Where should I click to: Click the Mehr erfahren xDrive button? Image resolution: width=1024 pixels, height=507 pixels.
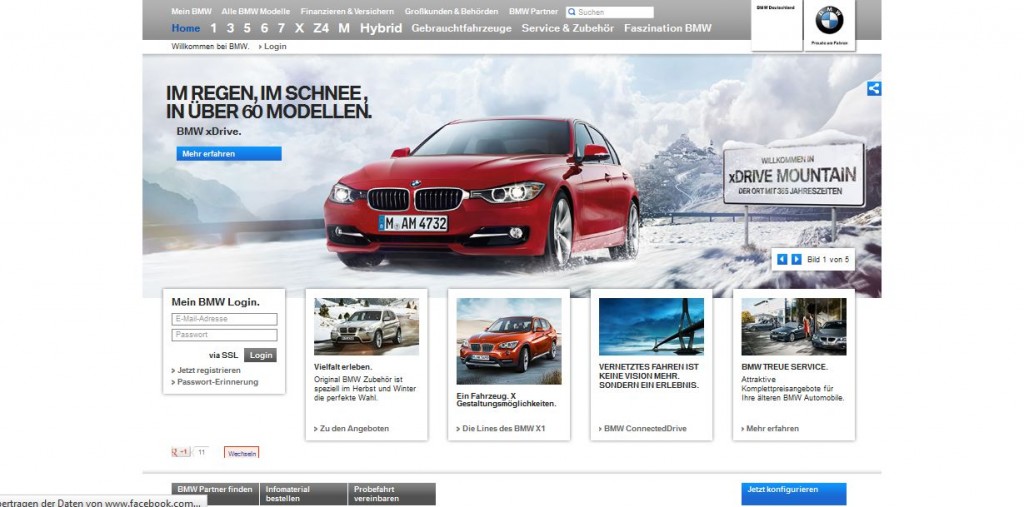click(x=229, y=154)
